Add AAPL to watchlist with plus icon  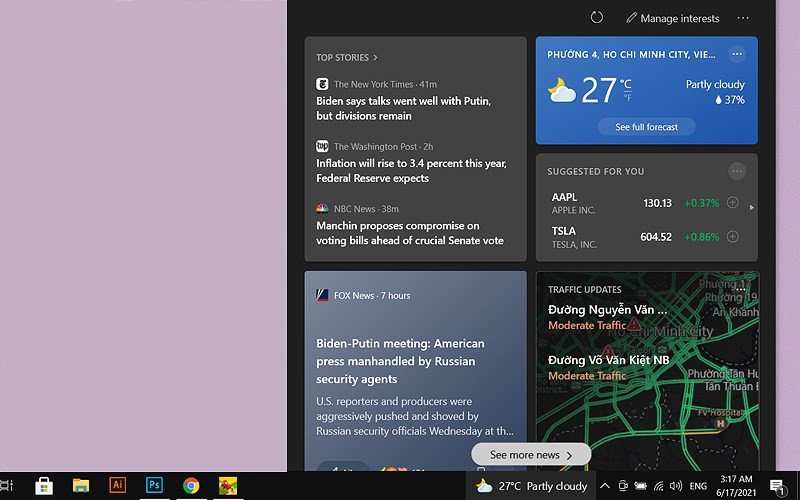coord(733,203)
